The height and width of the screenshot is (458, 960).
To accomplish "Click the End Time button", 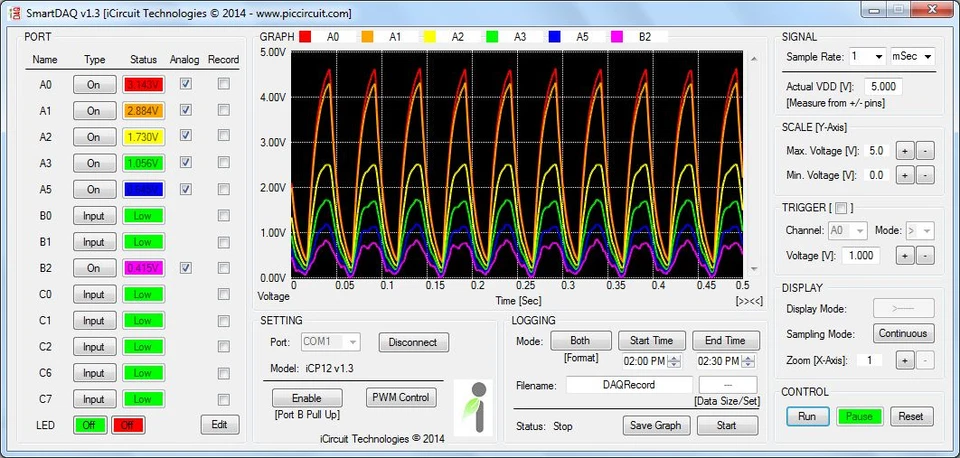I will pyautogui.click(x=726, y=340).
